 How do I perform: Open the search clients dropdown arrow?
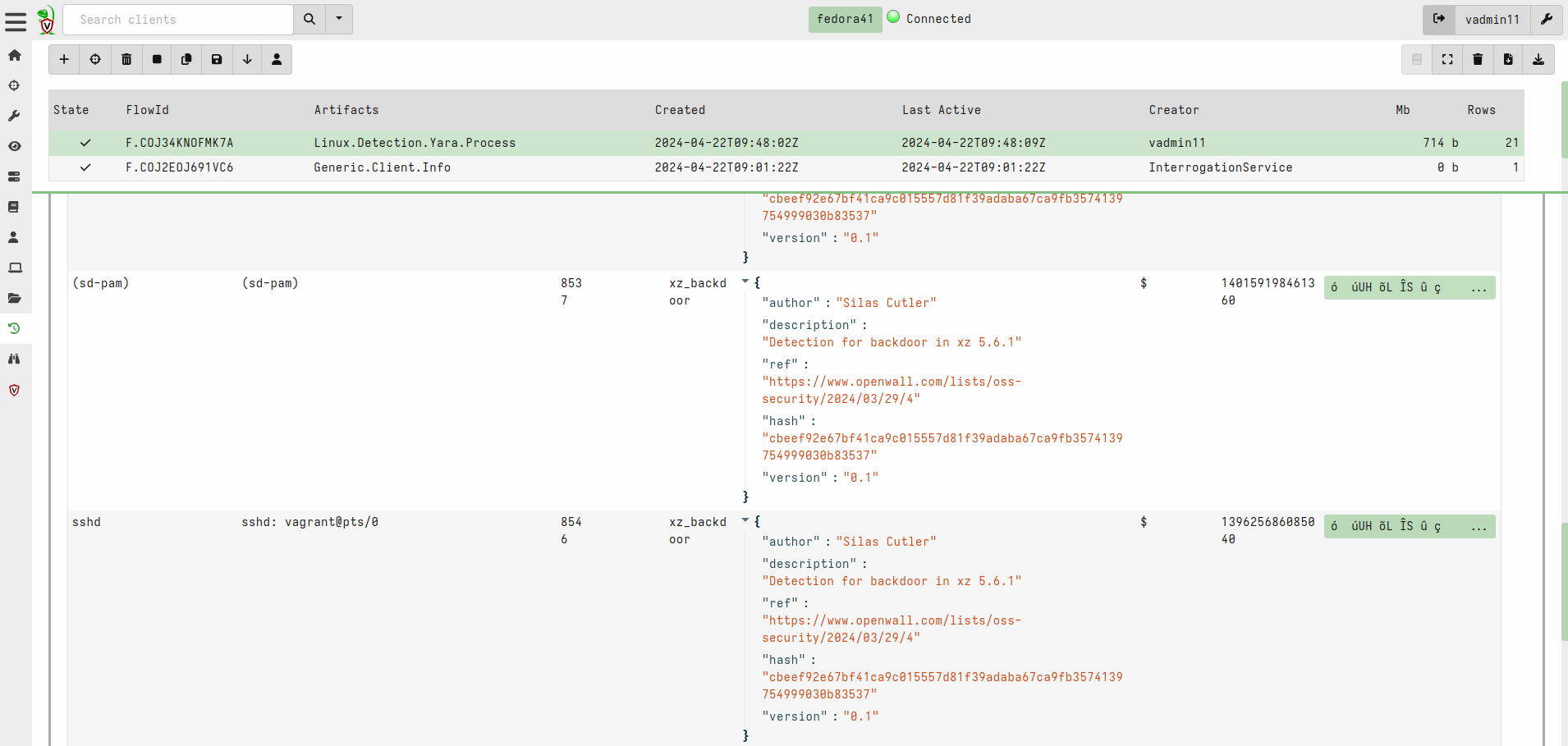[339, 19]
